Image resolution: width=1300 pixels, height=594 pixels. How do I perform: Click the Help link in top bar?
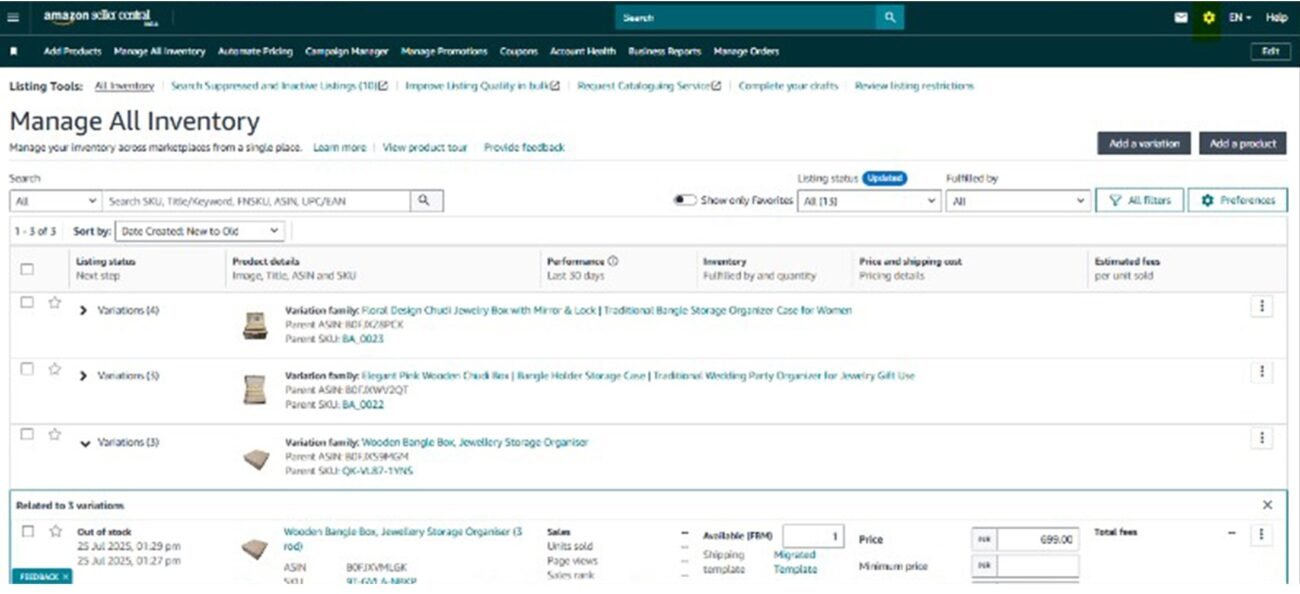pyautogui.click(x=1276, y=18)
